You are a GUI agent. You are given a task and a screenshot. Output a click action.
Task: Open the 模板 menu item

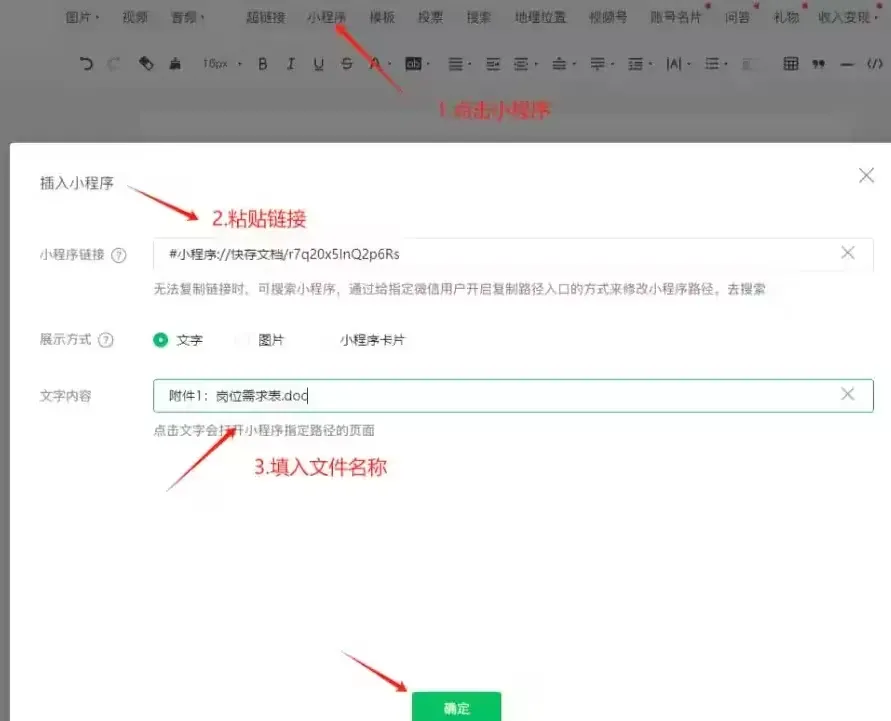point(382,18)
